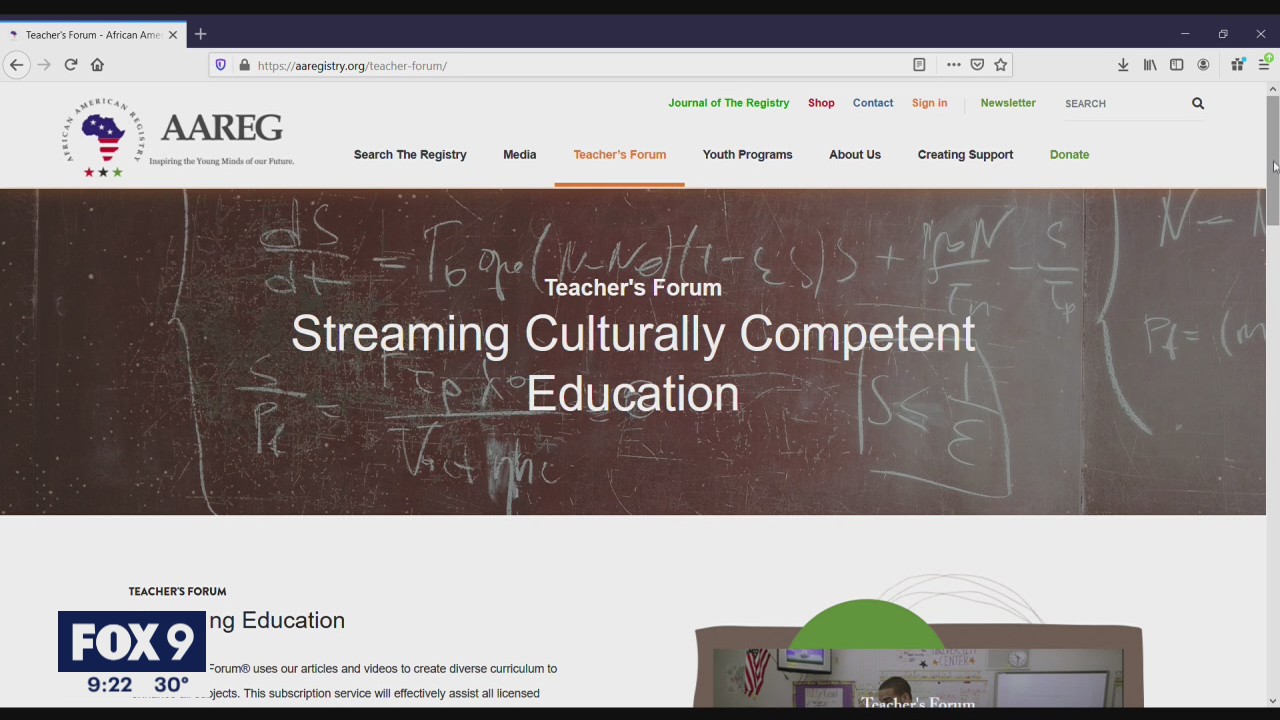This screenshot has width=1280, height=720.
Task: Go back to the previous page
Action: [16, 64]
